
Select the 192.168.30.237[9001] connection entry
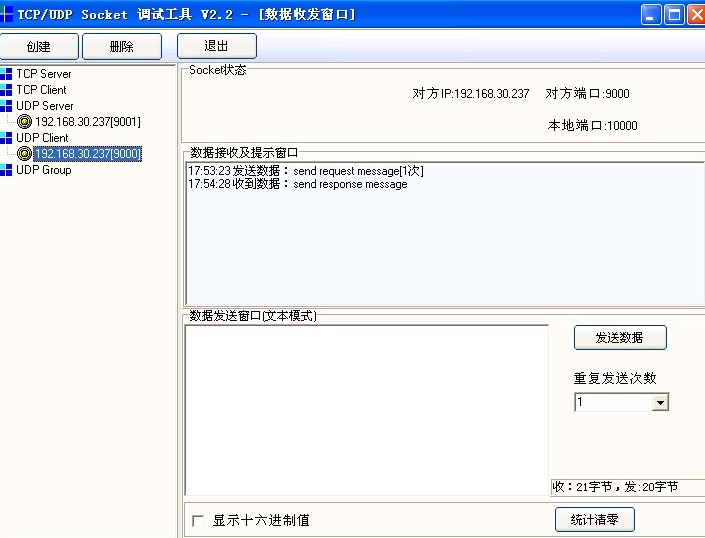[x=88, y=122]
